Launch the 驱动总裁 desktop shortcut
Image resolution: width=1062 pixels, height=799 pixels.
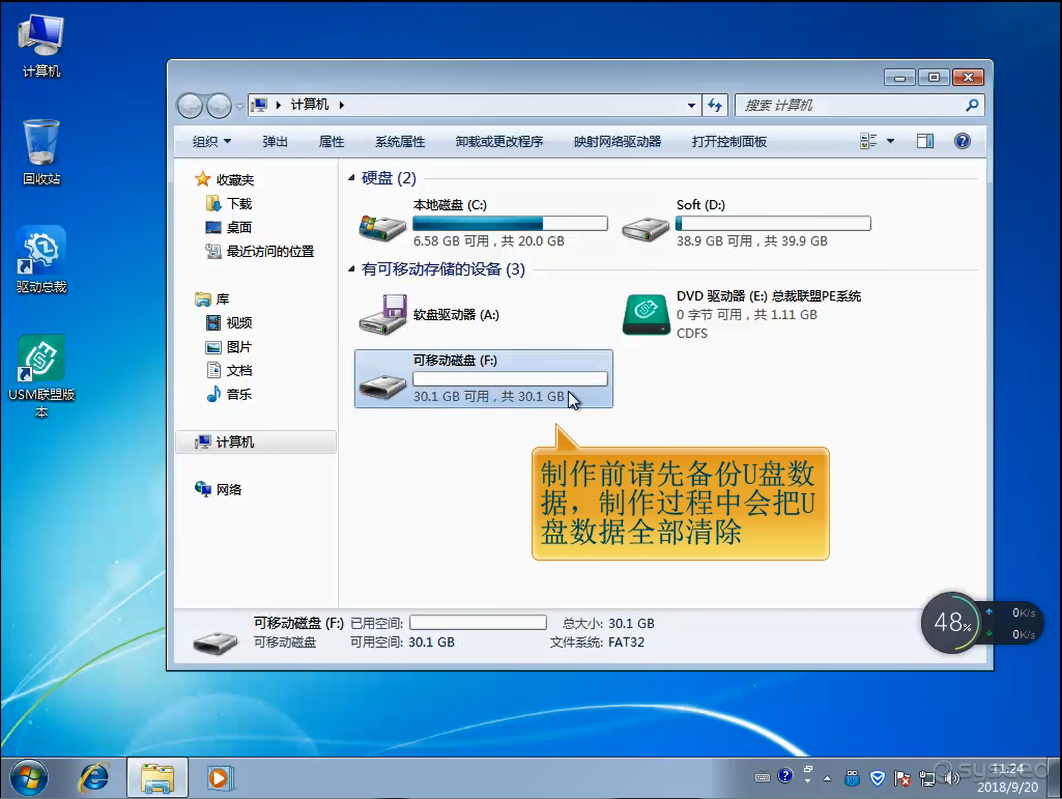(41, 261)
